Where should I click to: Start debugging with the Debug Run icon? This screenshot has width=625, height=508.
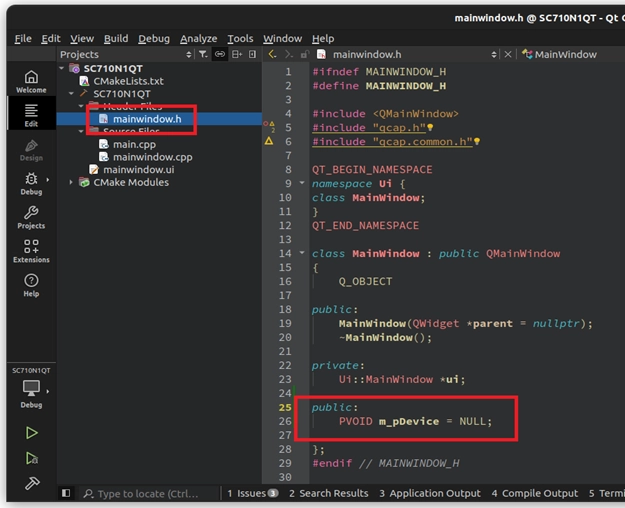[x=31, y=458]
